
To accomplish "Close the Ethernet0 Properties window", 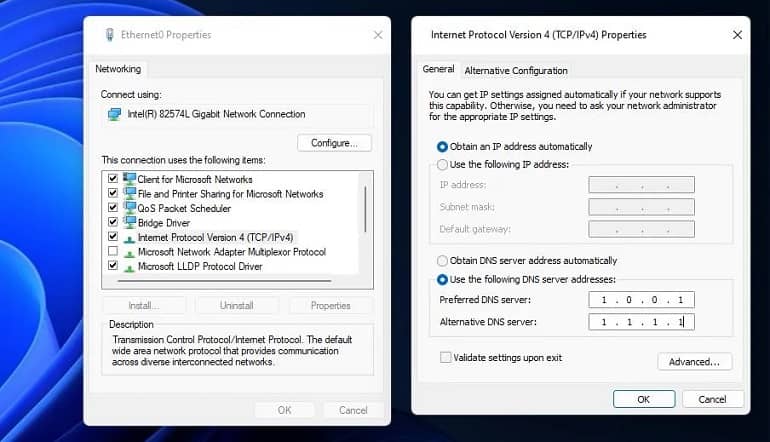I will [378, 35].
